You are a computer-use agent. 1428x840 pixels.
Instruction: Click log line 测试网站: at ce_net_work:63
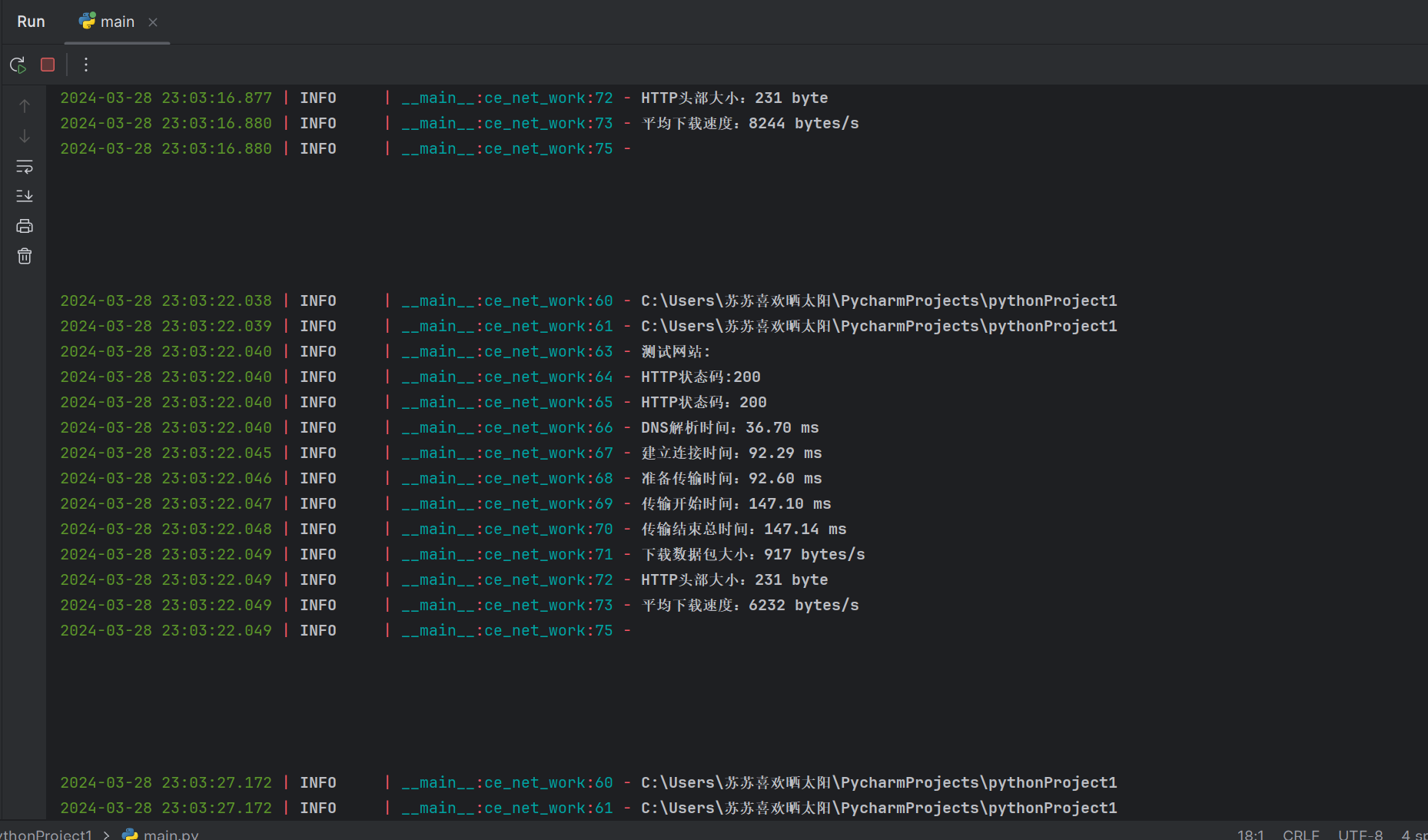pos(386,351)
